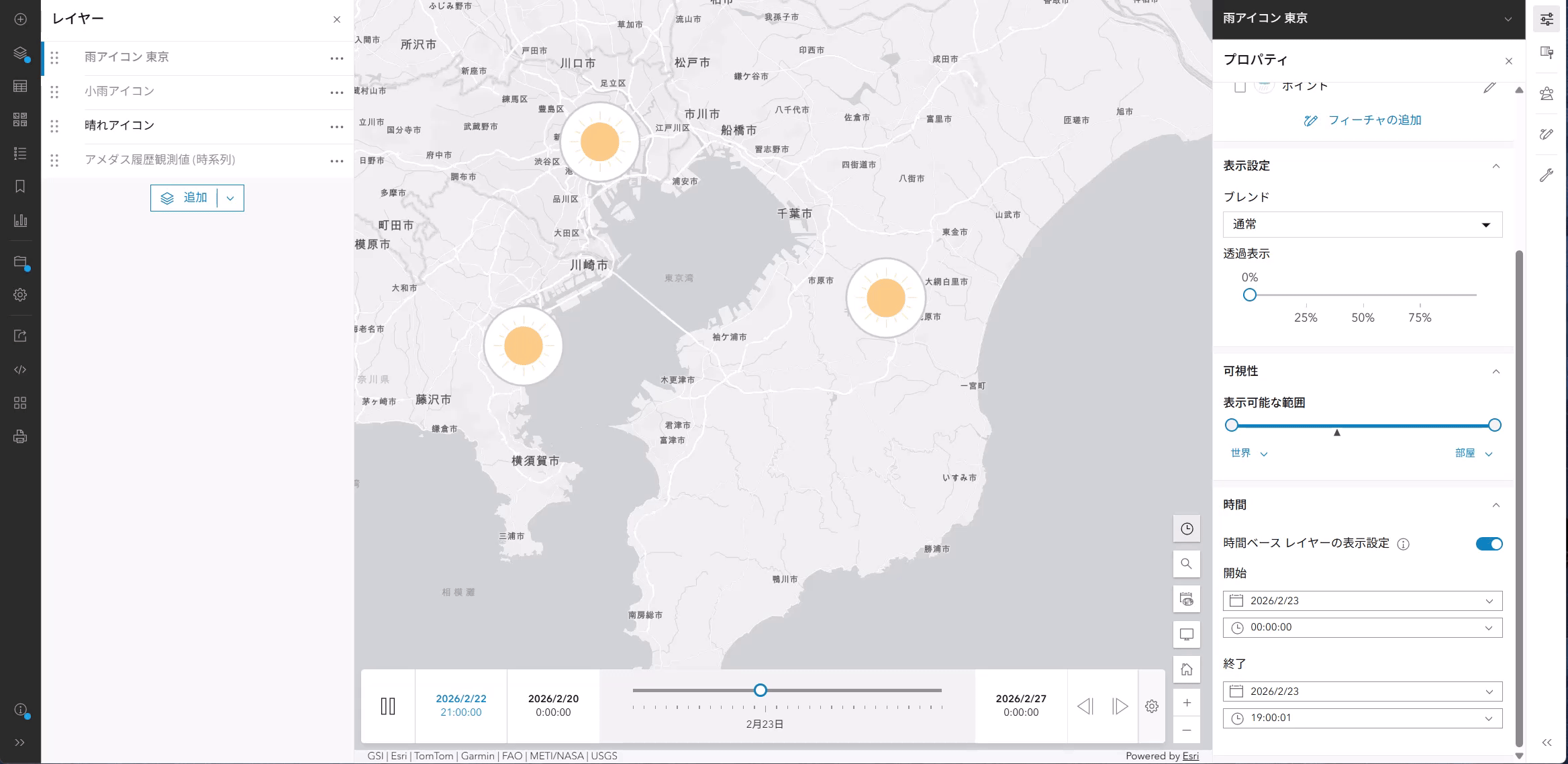Check the ポイント checkbox
1568x764 pixels.
1240,87
